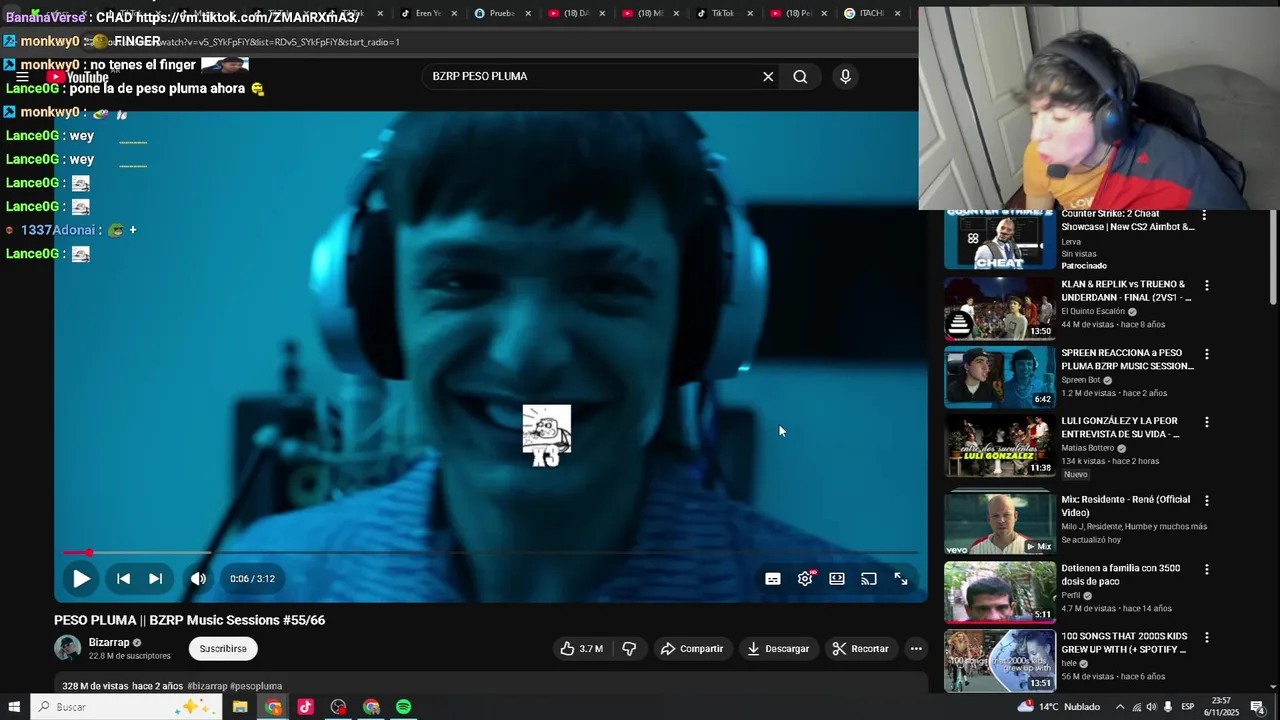Open Detienen a familia con 3500 dosis video
Viewport: 1280px width, 720px height.
point(1000,592)
